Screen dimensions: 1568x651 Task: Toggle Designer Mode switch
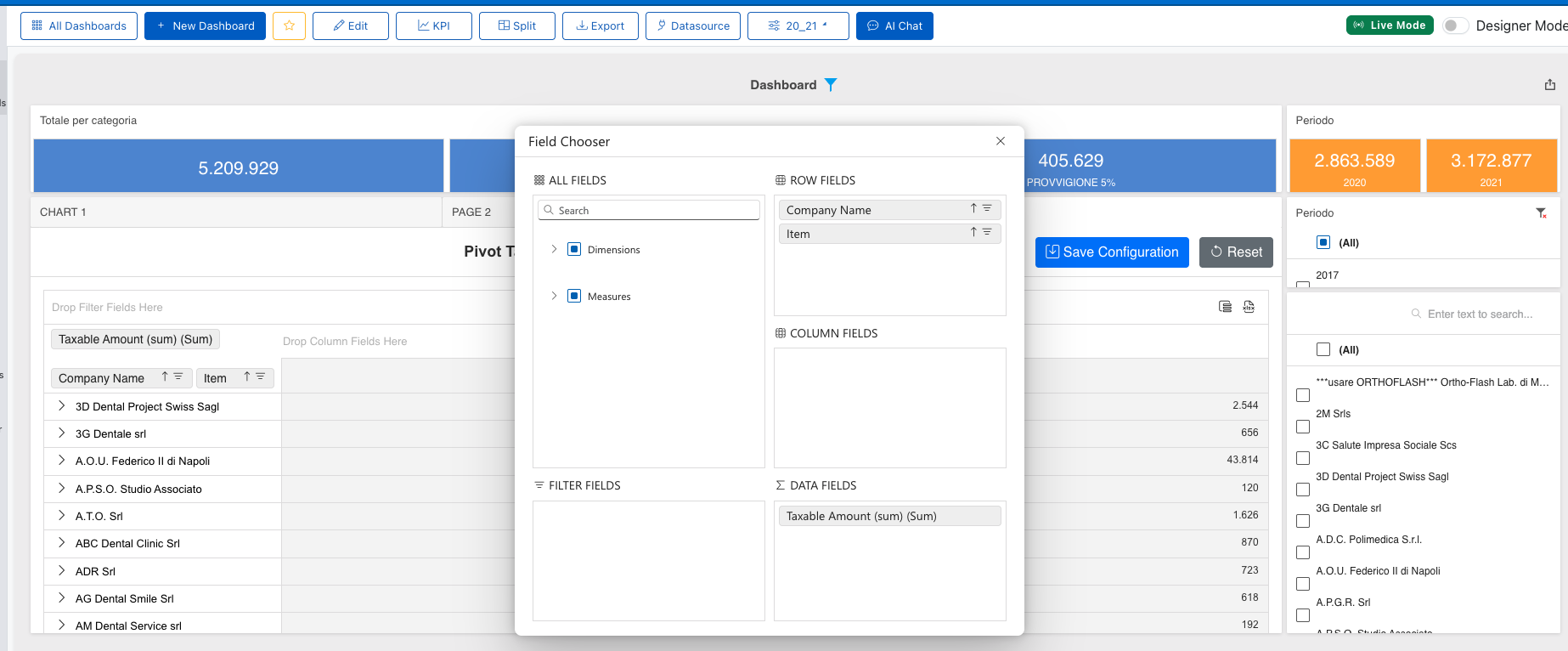(x=1455, y=25)
